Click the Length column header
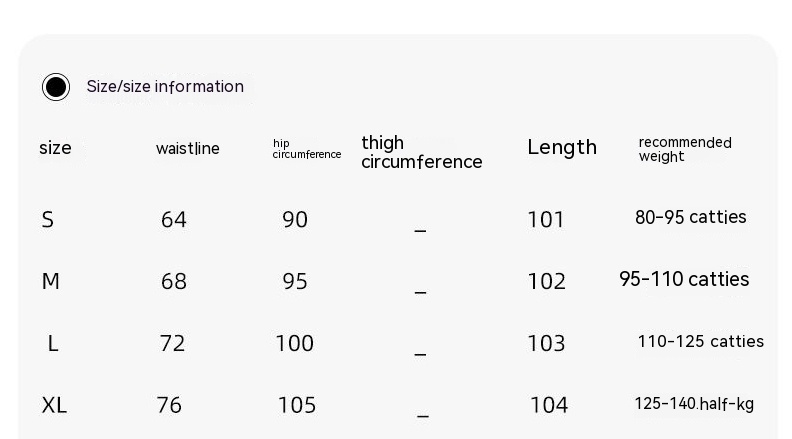792x439 pixels. (562, 147)
